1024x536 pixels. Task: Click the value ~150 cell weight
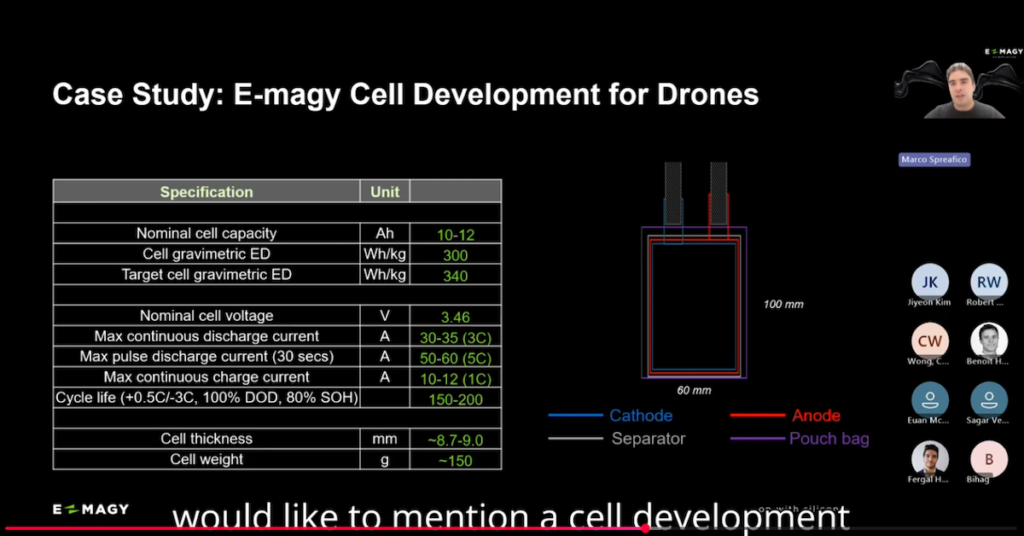pos(455,461)
